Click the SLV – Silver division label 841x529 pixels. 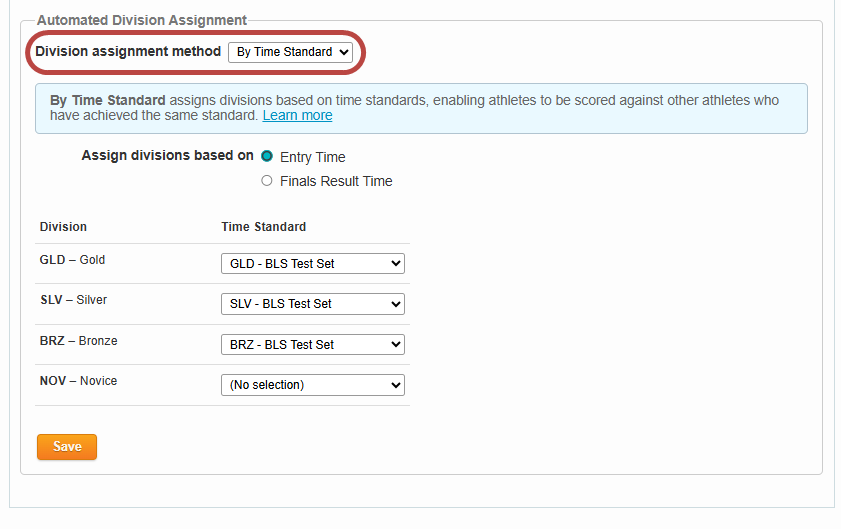(x=73, y=300)
